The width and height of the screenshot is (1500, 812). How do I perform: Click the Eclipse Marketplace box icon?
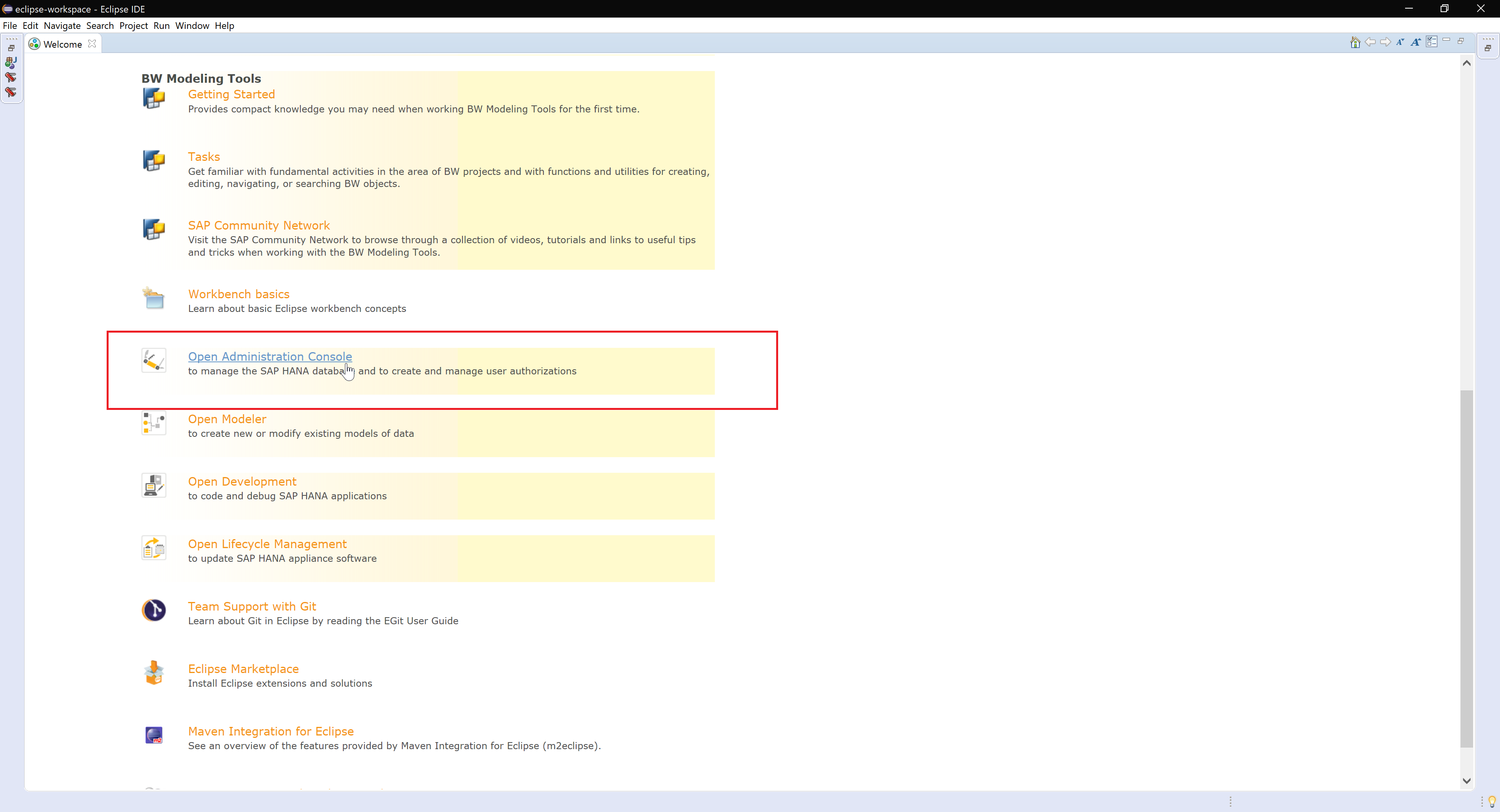tap(154, 673)
